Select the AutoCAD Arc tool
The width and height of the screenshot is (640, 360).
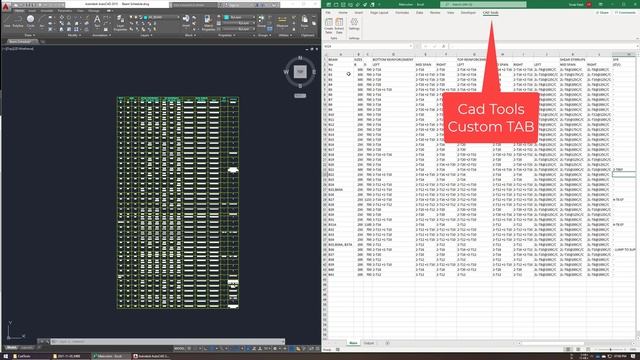41,20
